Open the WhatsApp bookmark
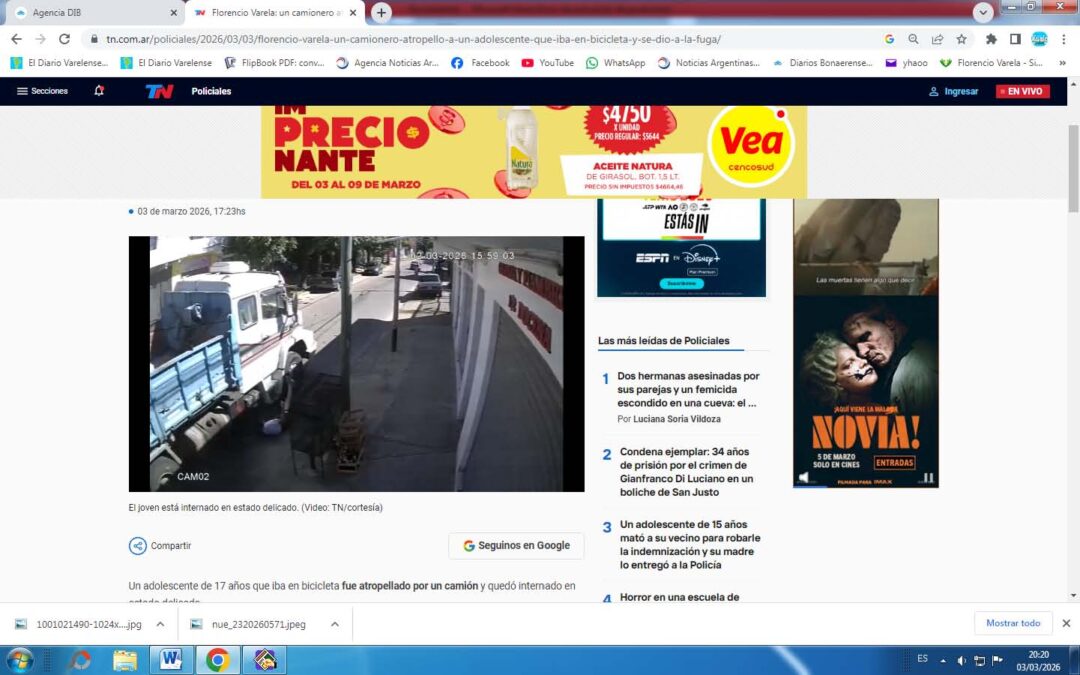This screenshot has height=675, width=1080. click(616, 63)
